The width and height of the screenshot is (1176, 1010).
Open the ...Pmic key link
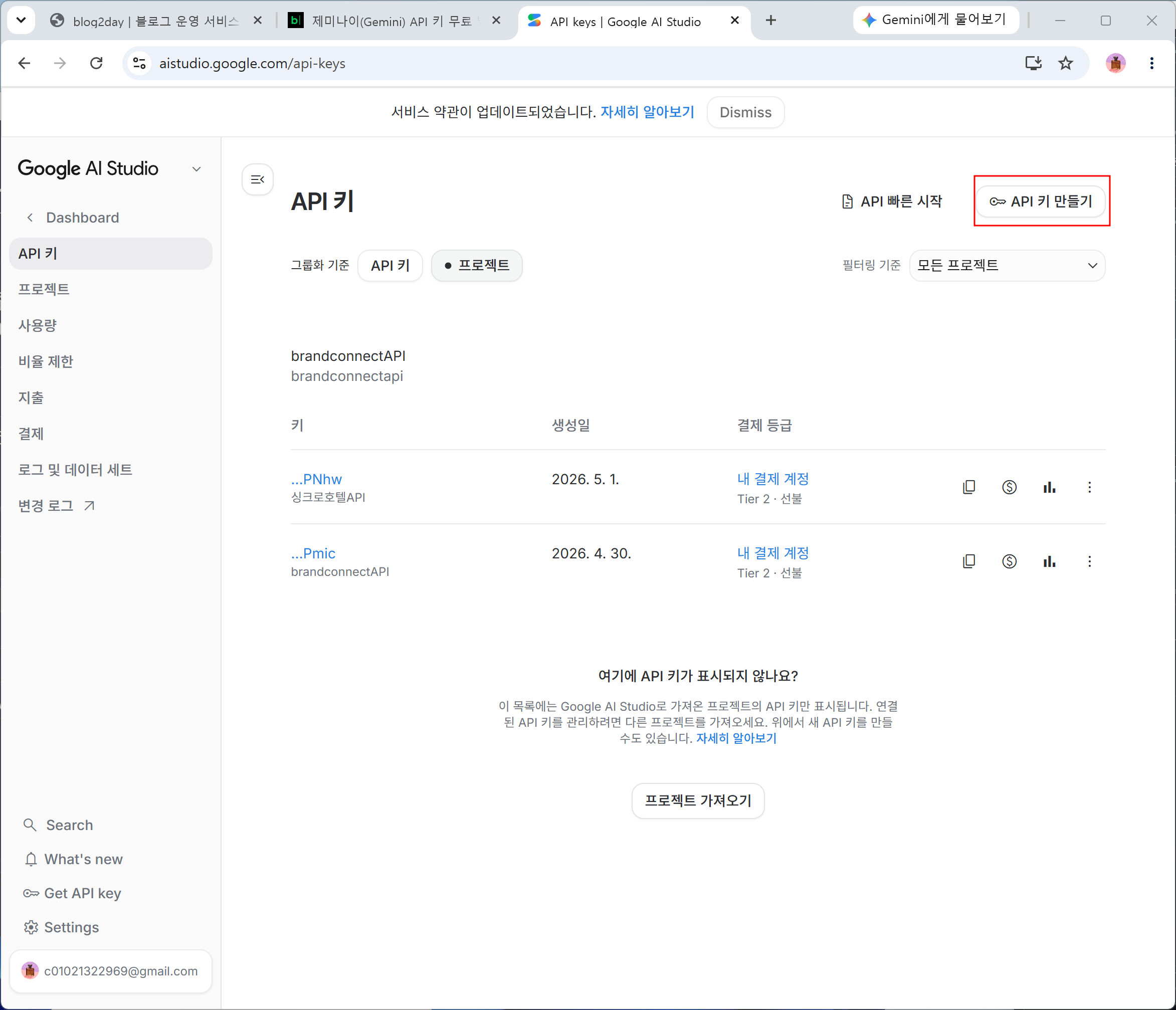pyautogui.click(x=313, y=553)
